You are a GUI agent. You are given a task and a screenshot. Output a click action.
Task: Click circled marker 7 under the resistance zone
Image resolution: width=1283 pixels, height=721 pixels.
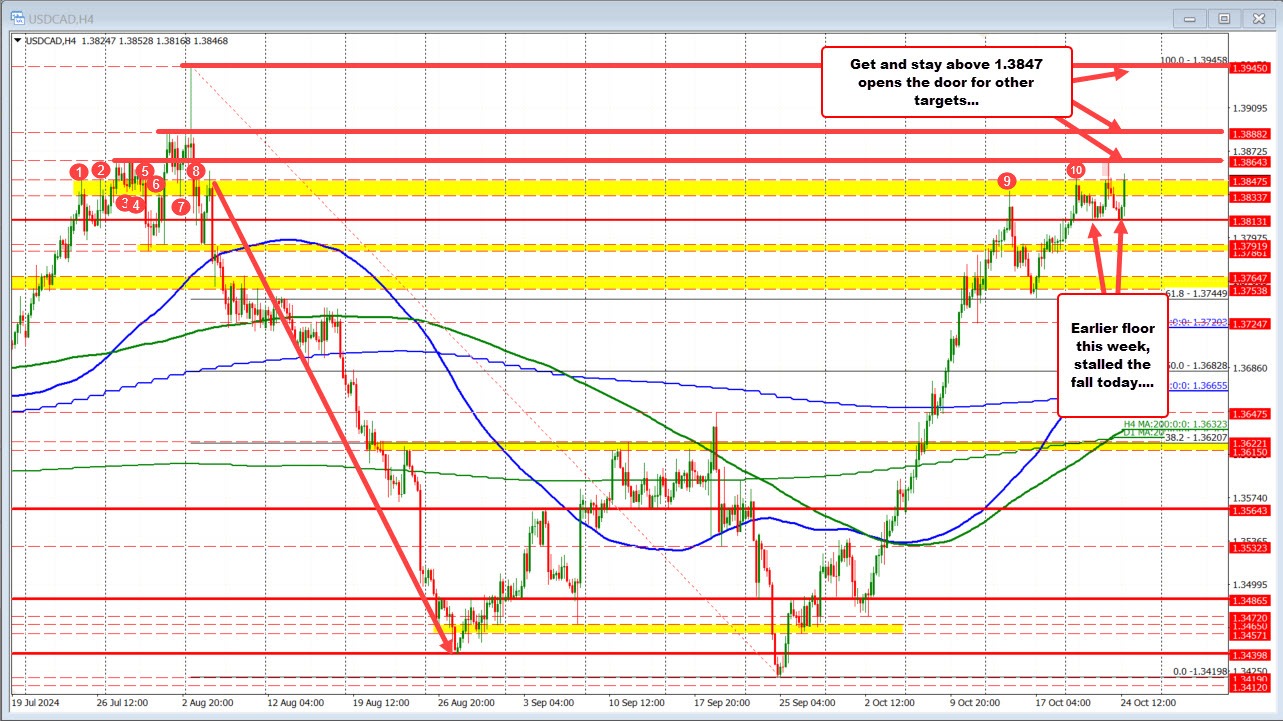181,206
